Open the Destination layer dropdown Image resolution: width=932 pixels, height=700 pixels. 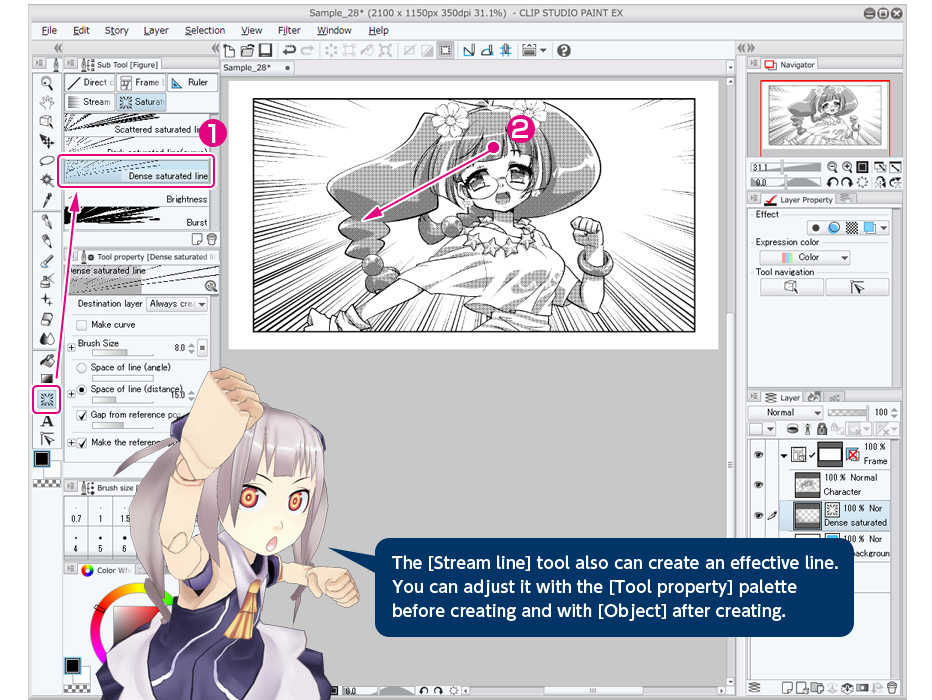177,304
